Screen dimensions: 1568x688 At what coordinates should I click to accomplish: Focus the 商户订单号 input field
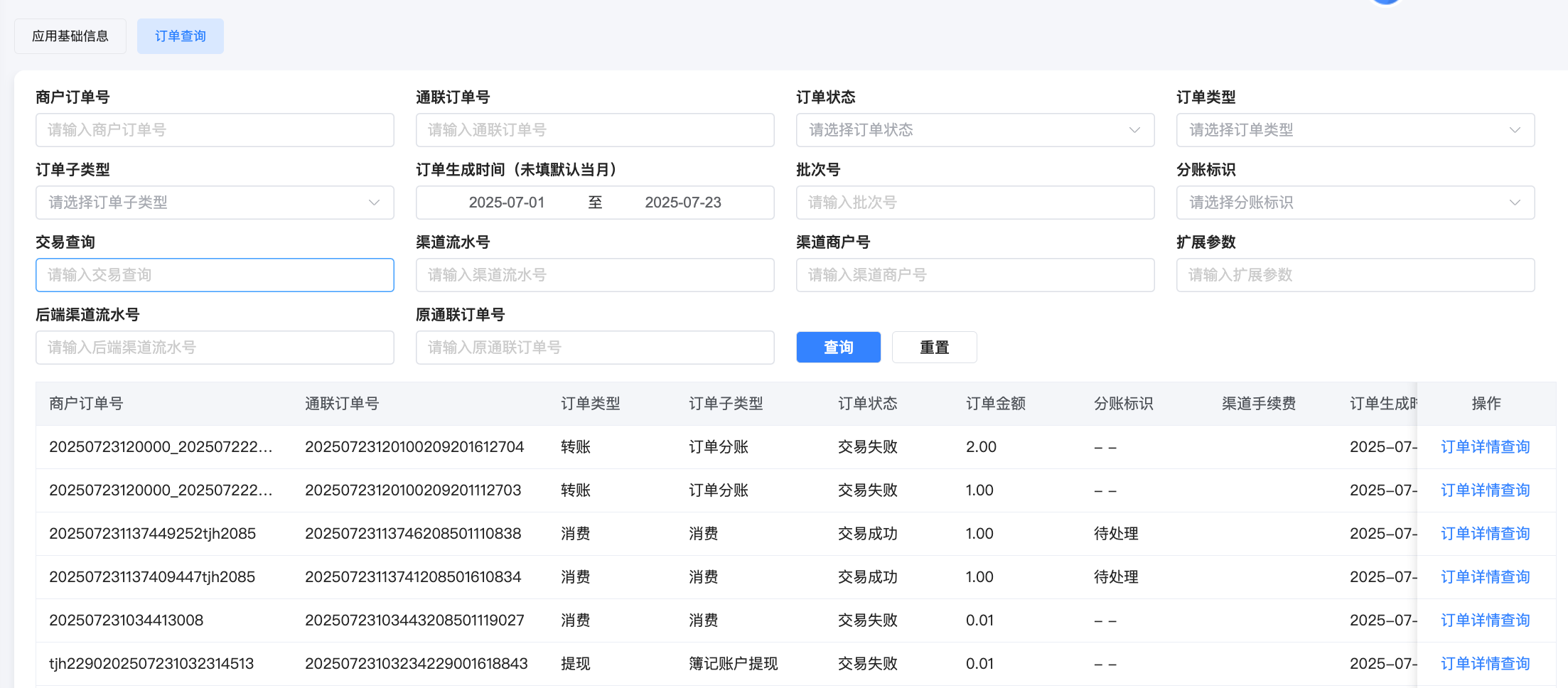(215, 130)
